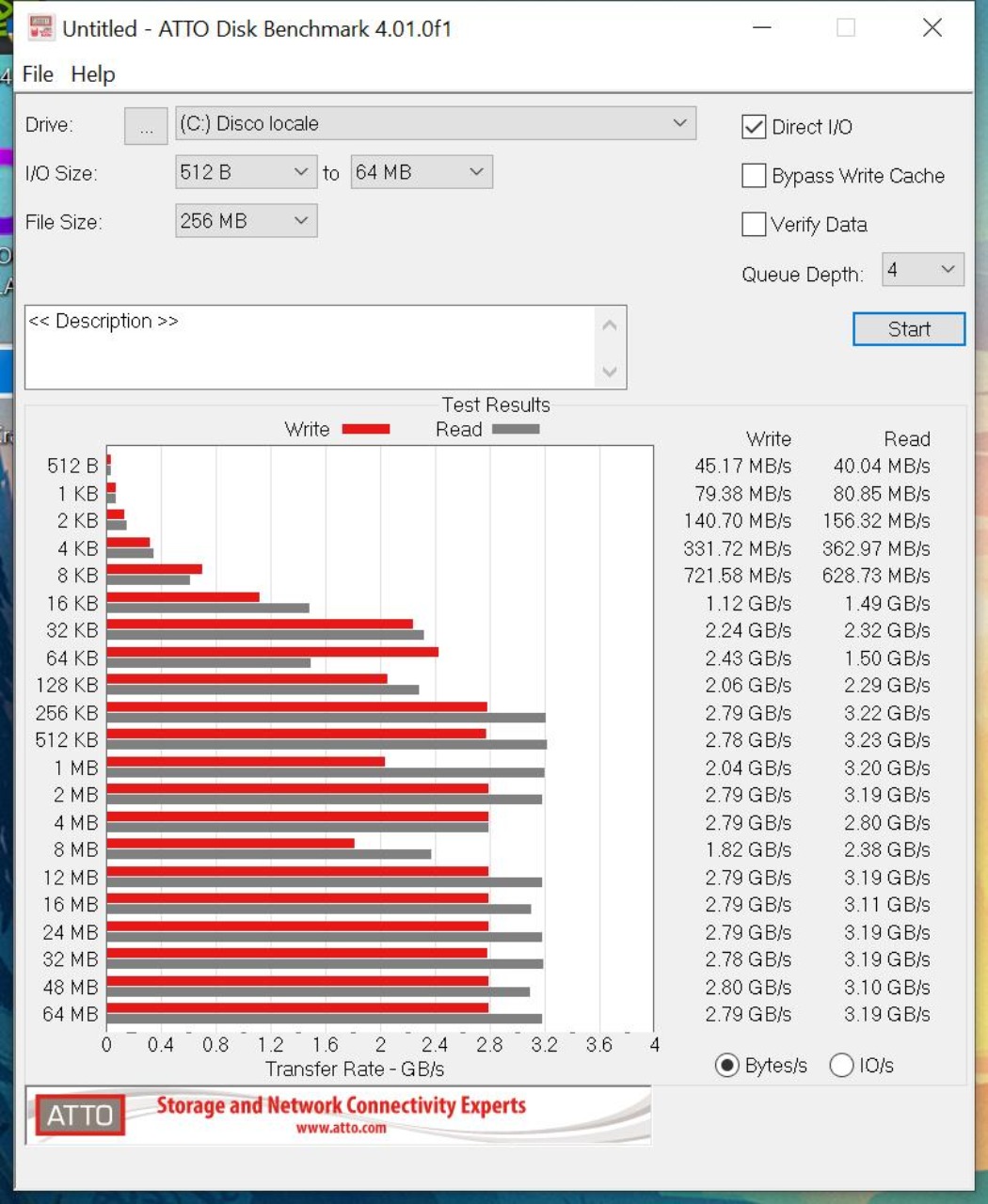
Task: Open the Help menu
Action: [93, 74]
